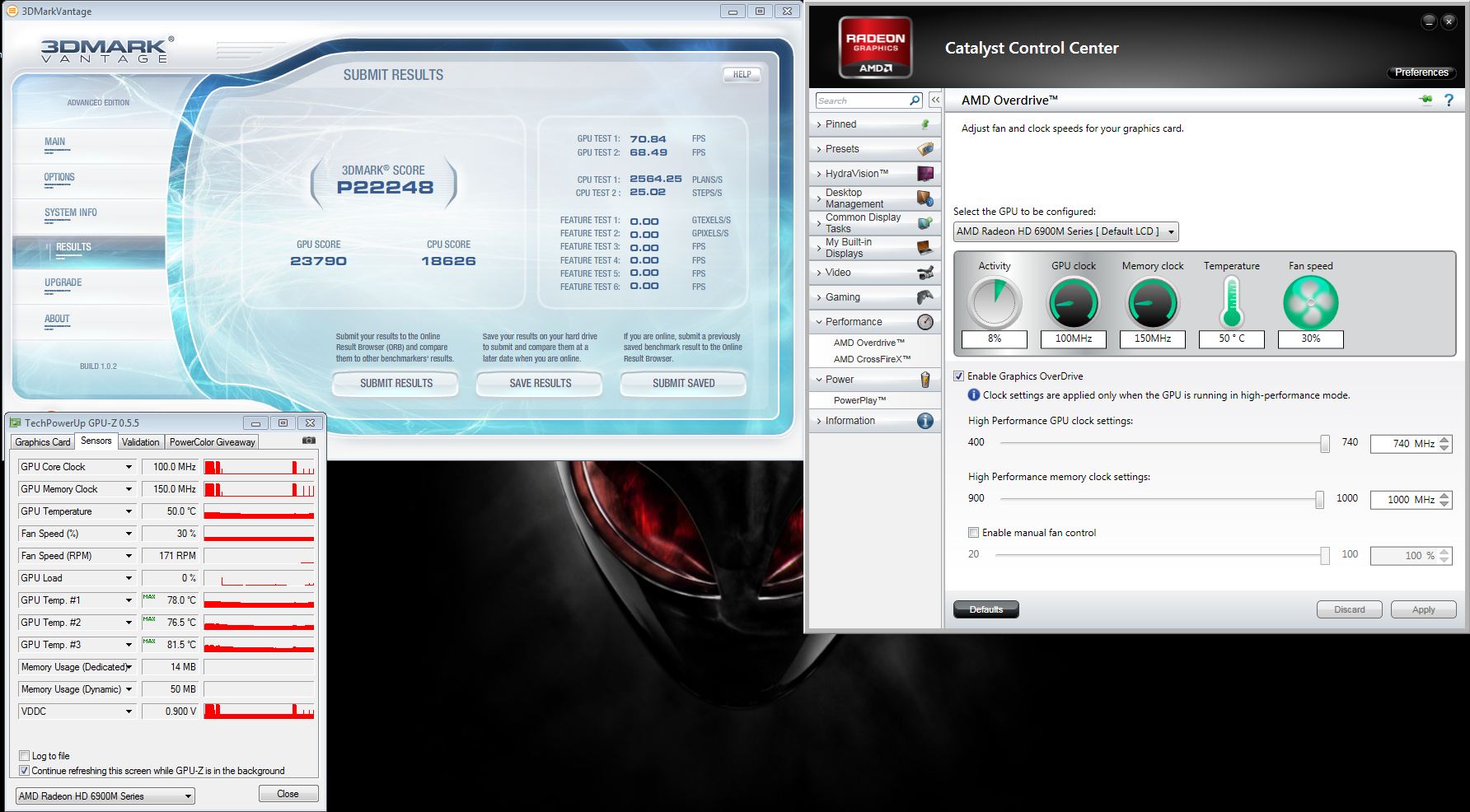Open MAIN section in 3DMark Vantage

pos(55,142)
